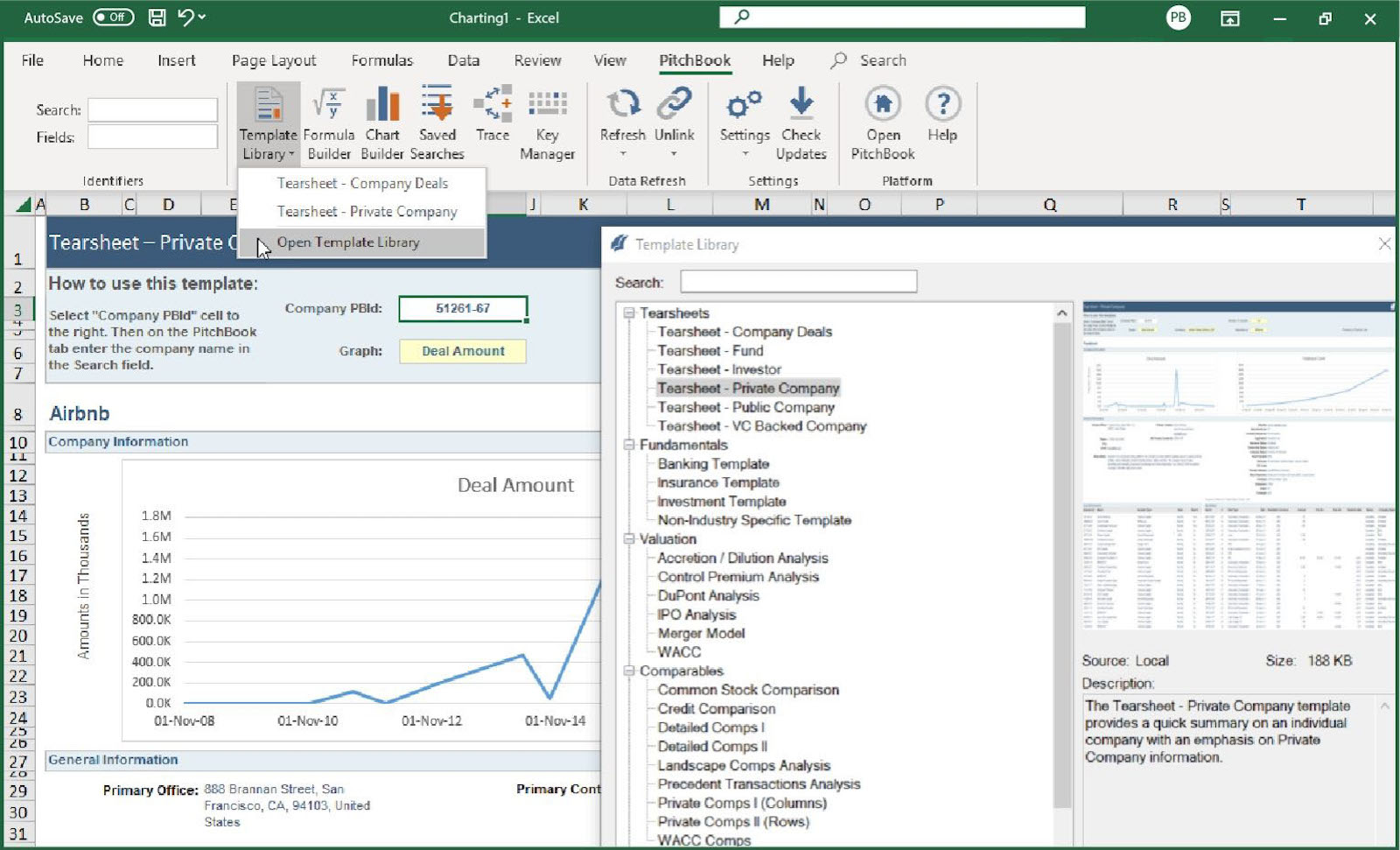
Task: Open the PB account avatar
Action: (1179, 18)
